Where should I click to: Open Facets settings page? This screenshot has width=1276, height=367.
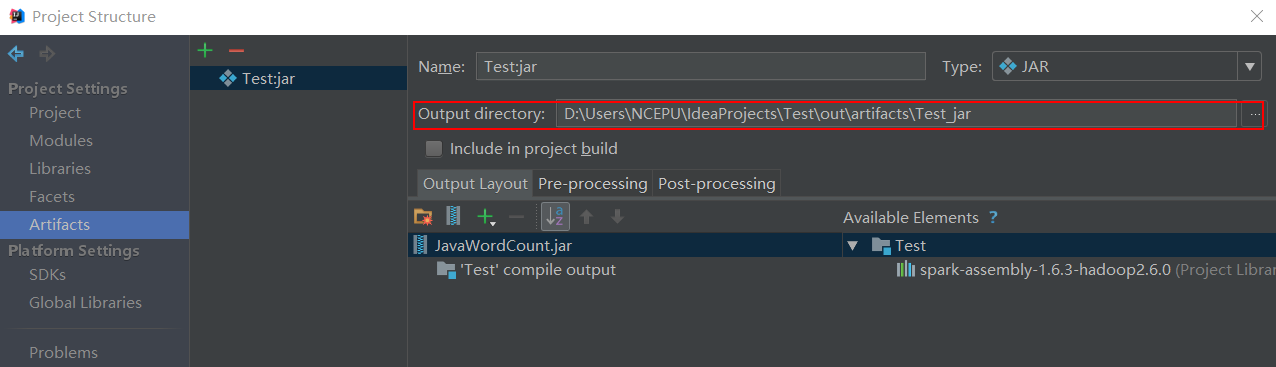52,197
